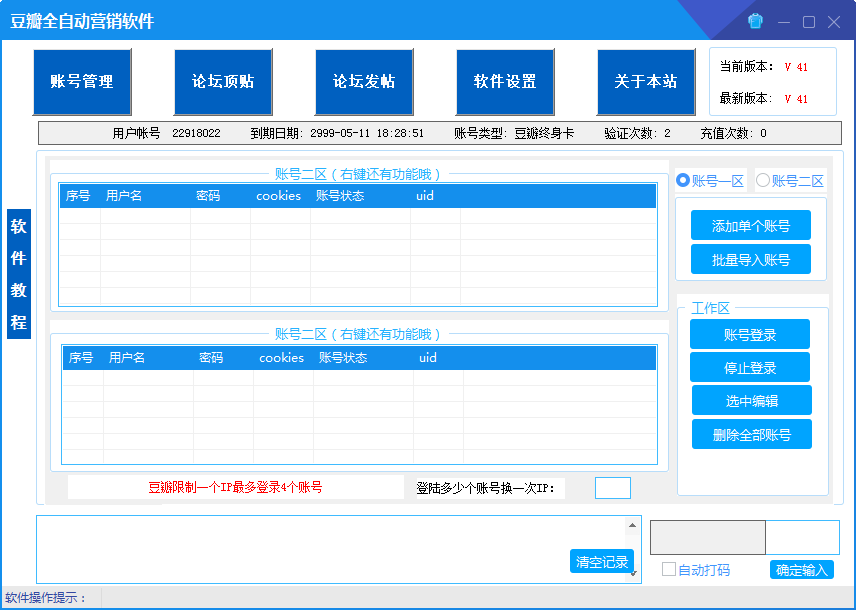
Task: Click 清空记录 button
Action: (x=602, y=561)
